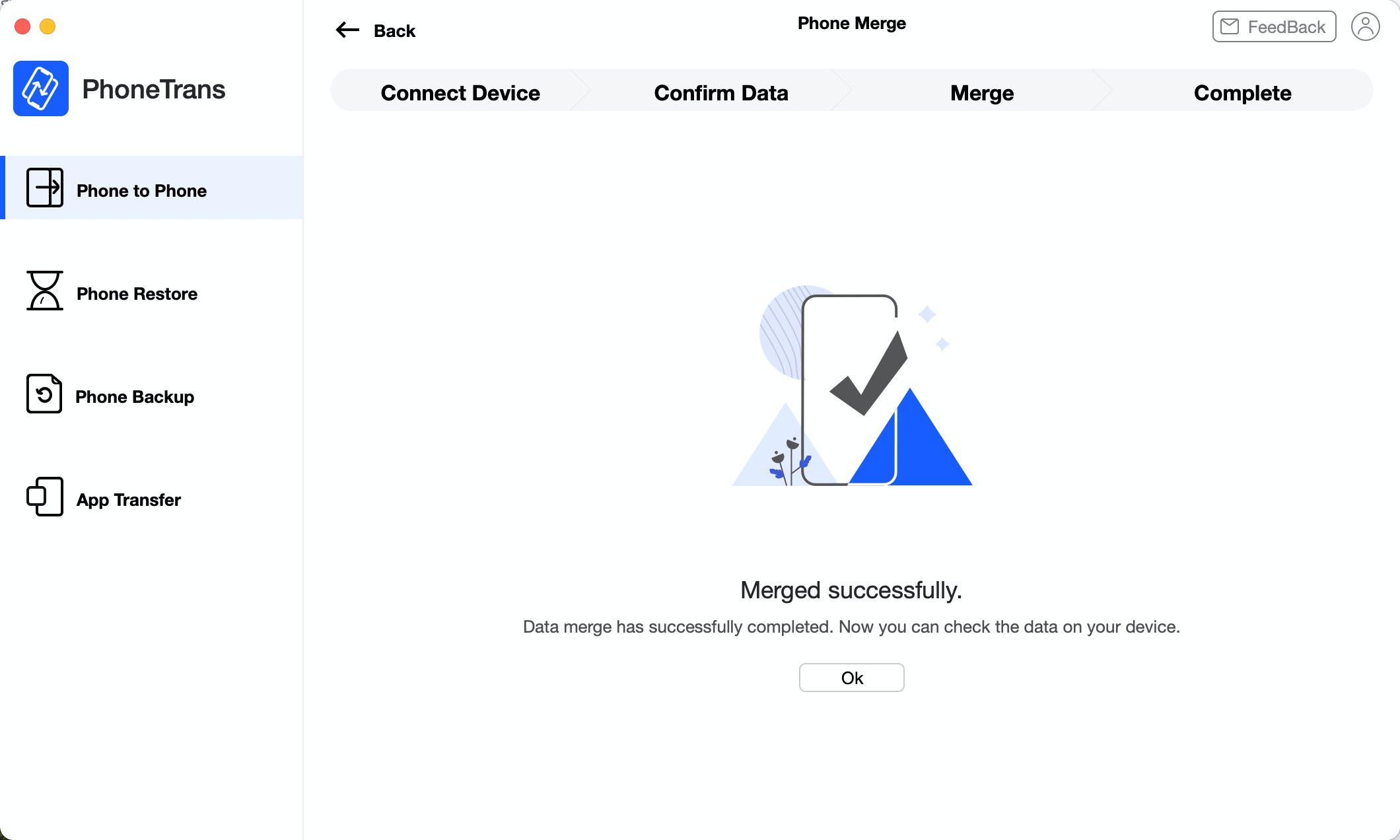Select the Merge step
The height and width of the screenshot is (840, 1400).
click(x=982, y=93)
